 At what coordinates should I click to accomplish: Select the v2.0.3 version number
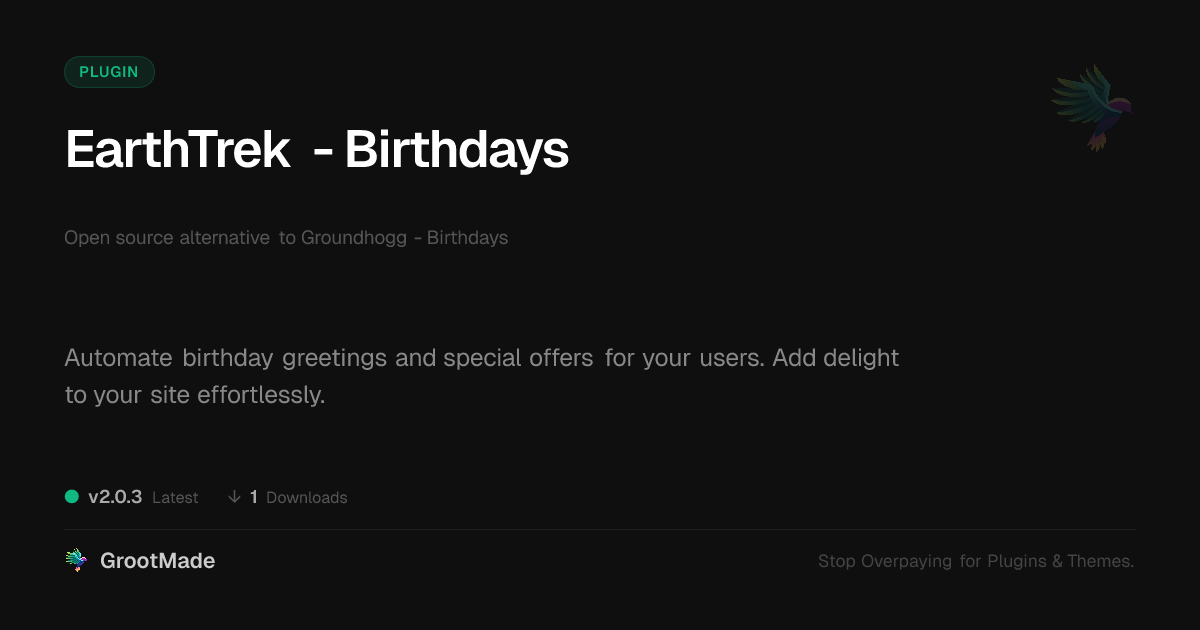(115, 497)
